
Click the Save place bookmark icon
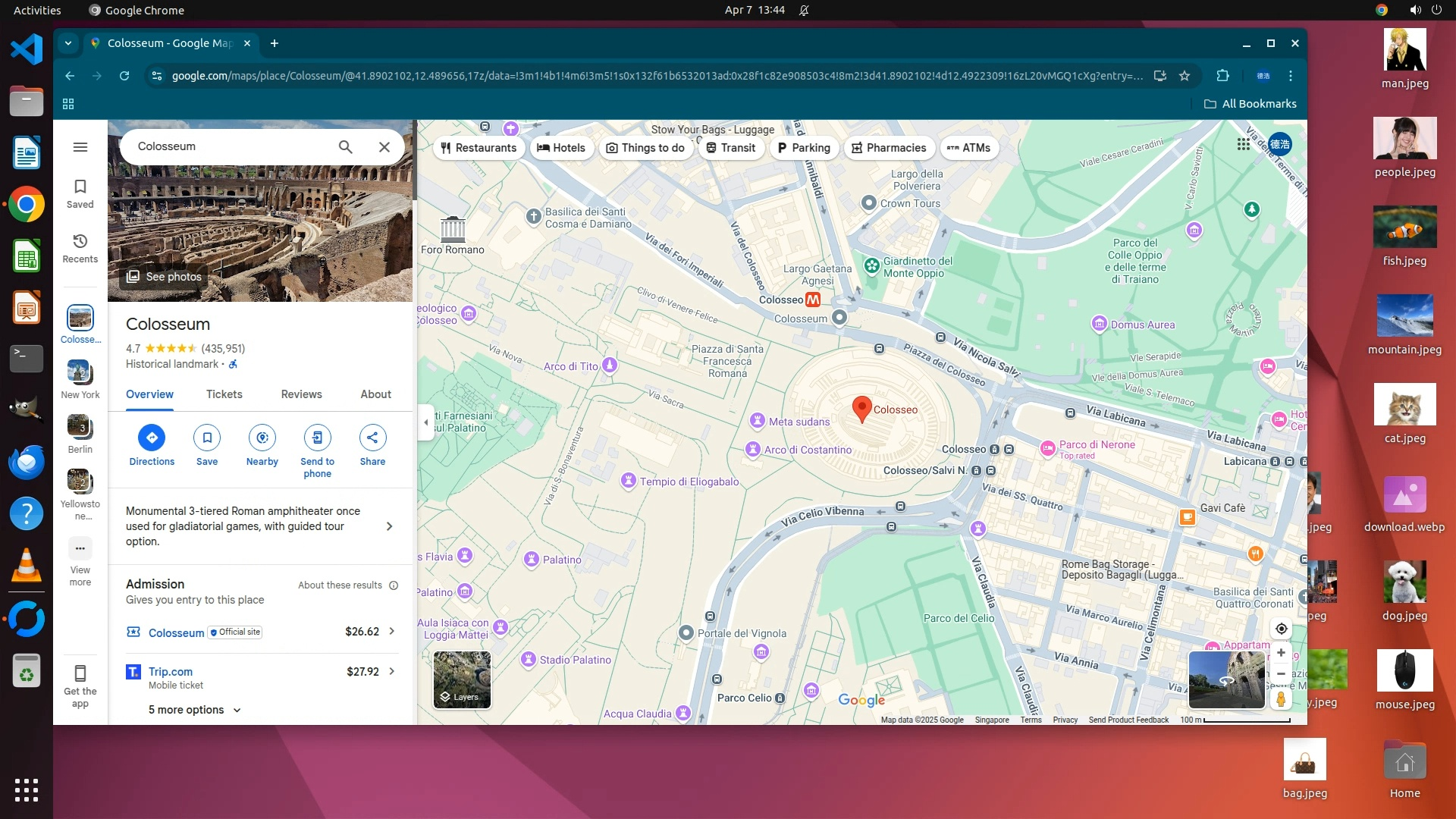(207, 438)
